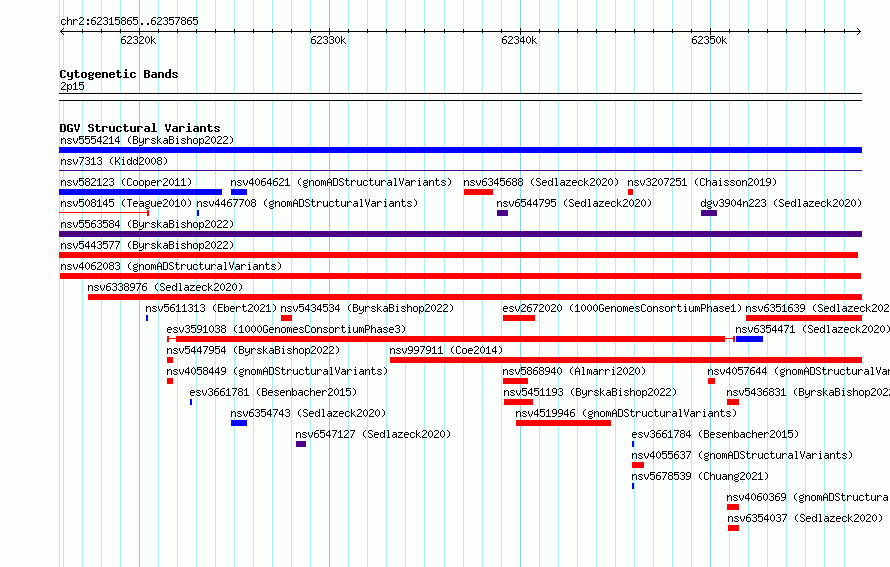
Task: Click nsv4055637 (gnomADStructuralVariants) label
Action: [x=742, y=455]
